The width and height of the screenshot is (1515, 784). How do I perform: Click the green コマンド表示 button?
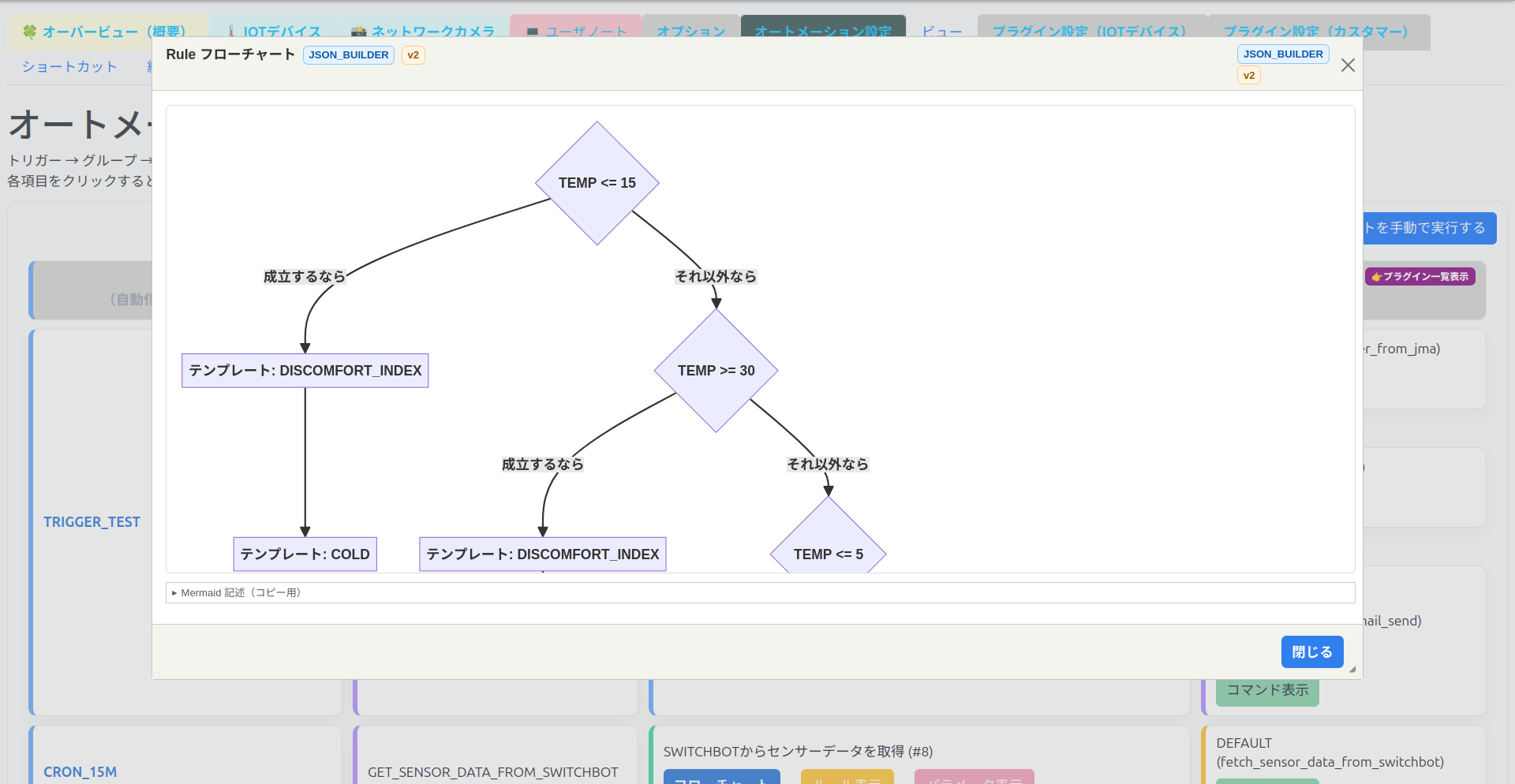tap(1267, 690)
